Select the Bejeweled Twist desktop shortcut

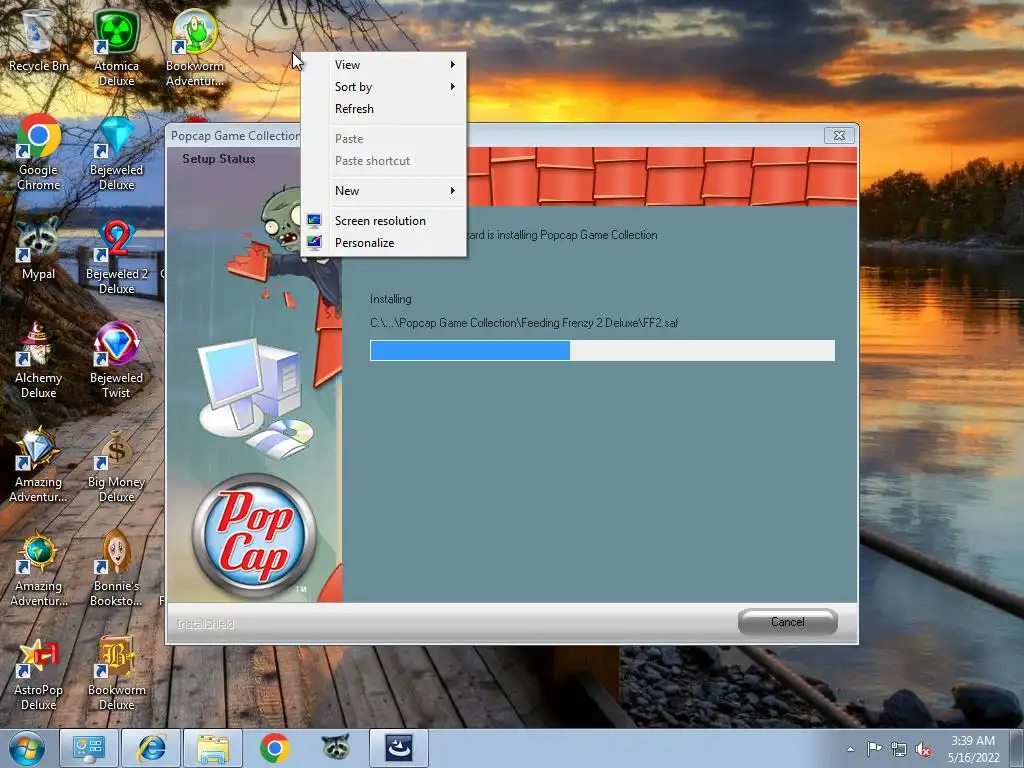(116, 360)
